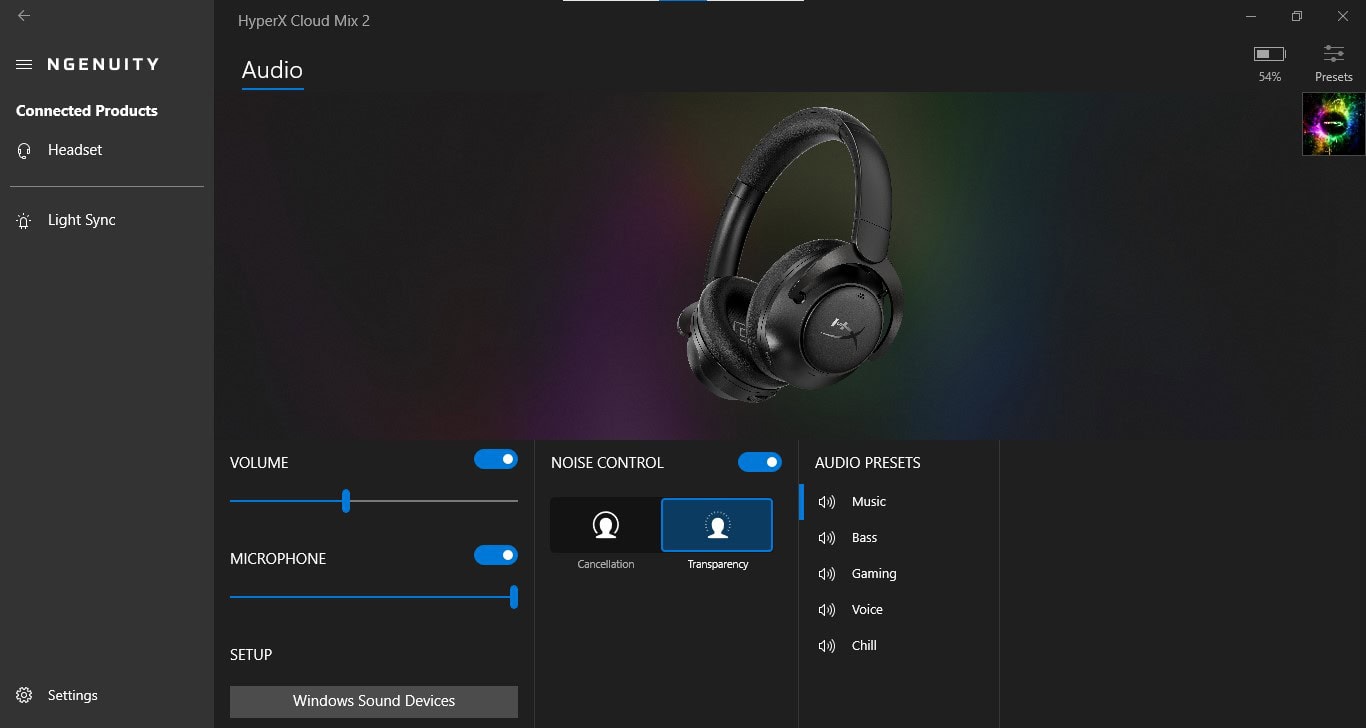1366x728 pixels.
Task: Select the Music audio preset
Action: [x=898, y=502]
